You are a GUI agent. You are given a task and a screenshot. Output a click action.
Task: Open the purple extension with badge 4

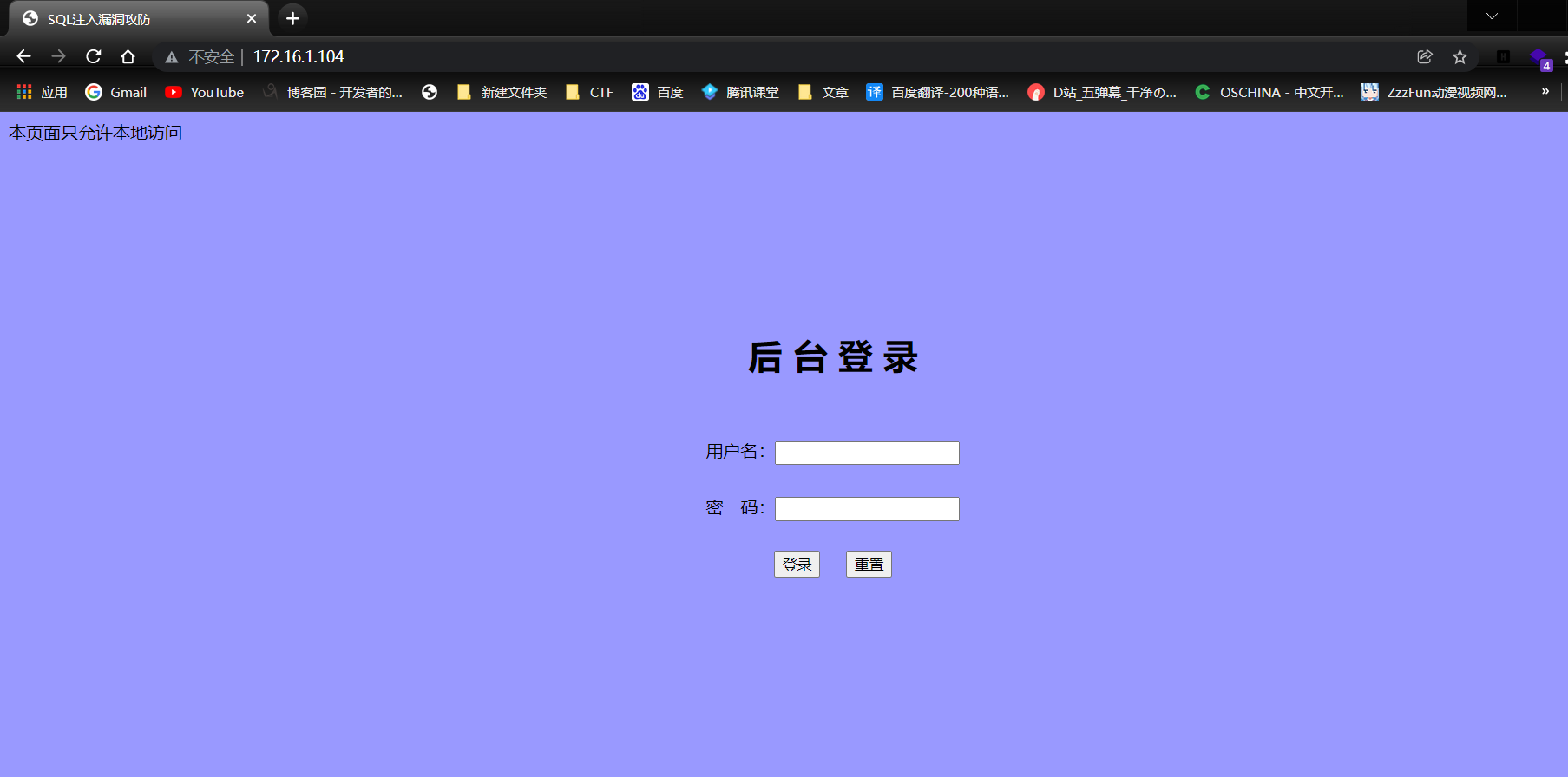click(x=1540, y=58)
